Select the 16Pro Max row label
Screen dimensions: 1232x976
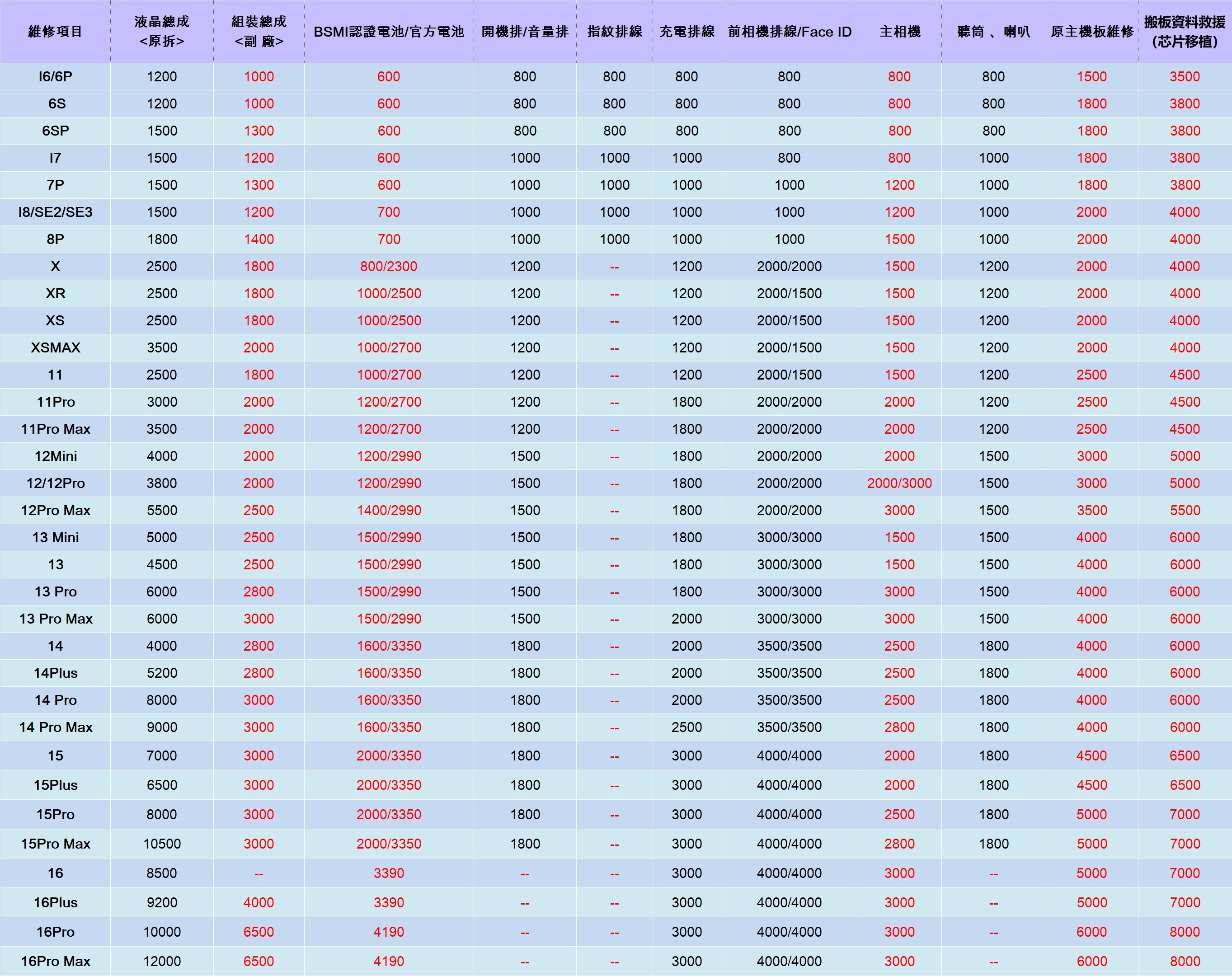[x=56, y=962]
